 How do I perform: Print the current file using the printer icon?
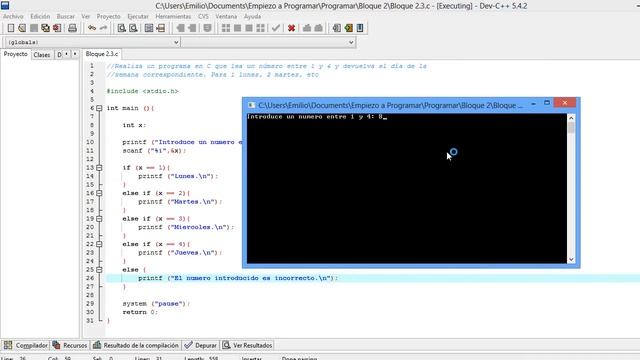click(x=72, y=28)
